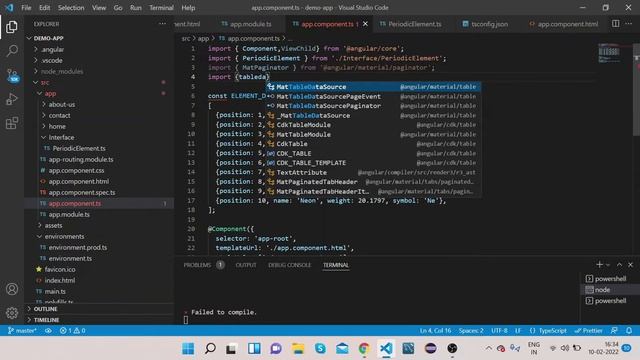Select CdkTableModule suggestion

(x=373, y=125)
